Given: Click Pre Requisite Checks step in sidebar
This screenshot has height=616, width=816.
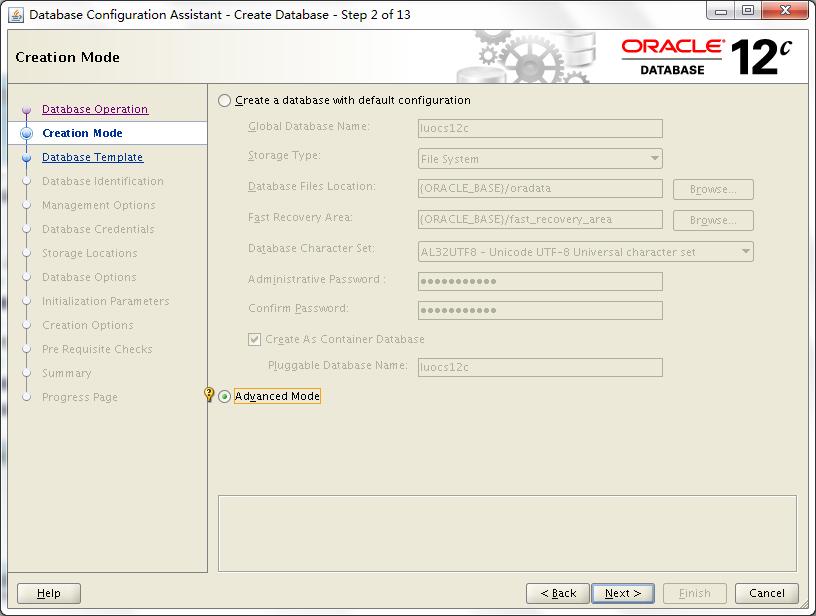Looking at the screenshot, I should (97, 349).
